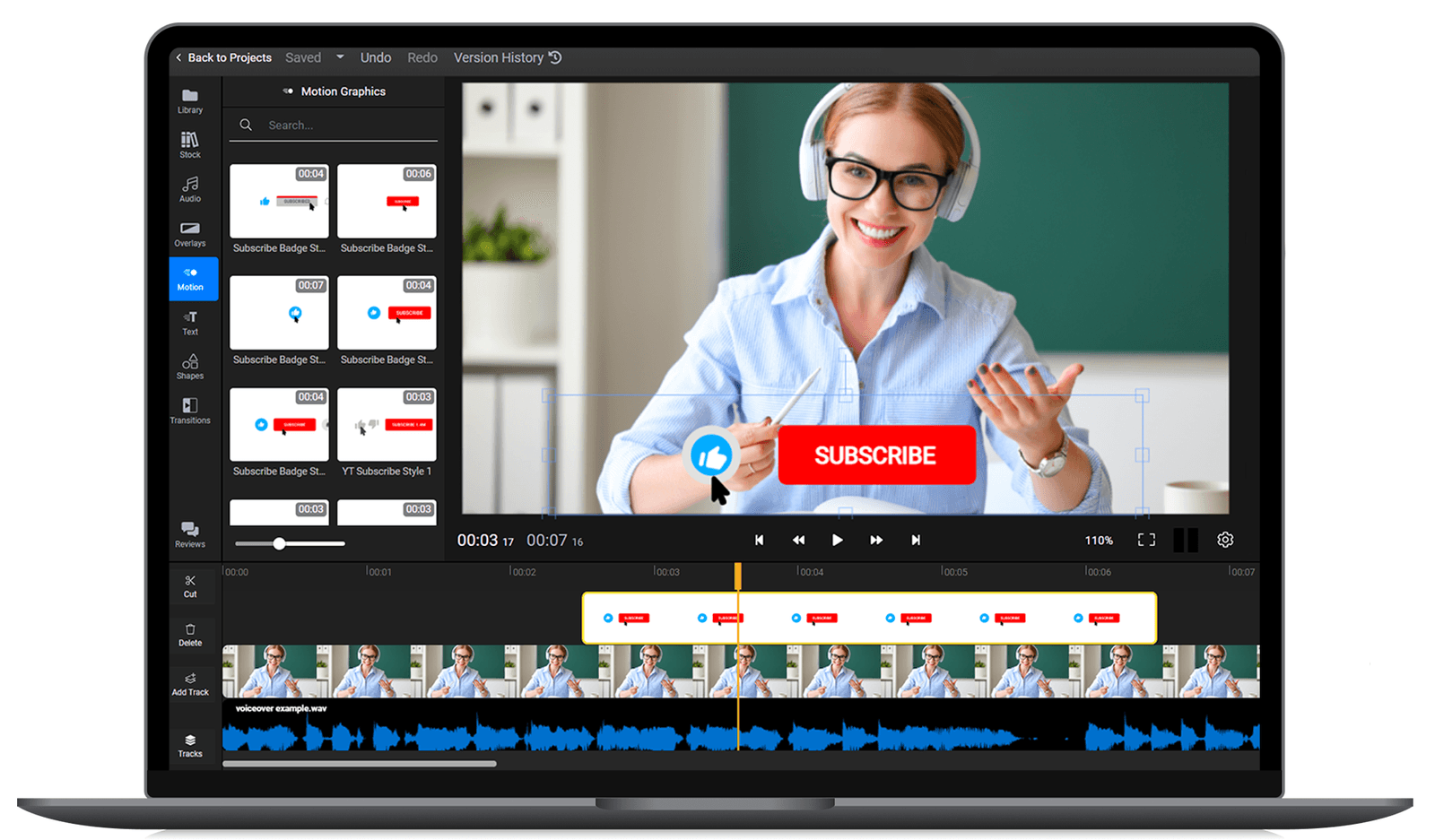Switch to the Text panel
Image resolution: width=1435 pixels, height=840 pixels.
pyautogui.click(x=190, y=323)
